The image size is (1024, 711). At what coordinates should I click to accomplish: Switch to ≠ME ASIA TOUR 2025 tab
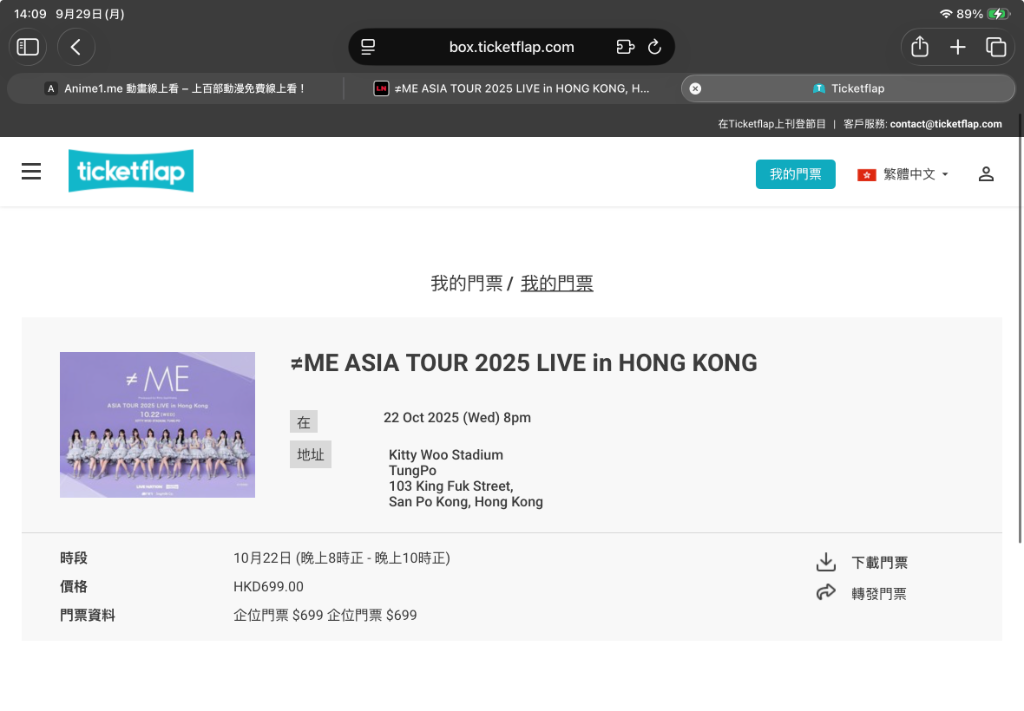coord(511,88)
